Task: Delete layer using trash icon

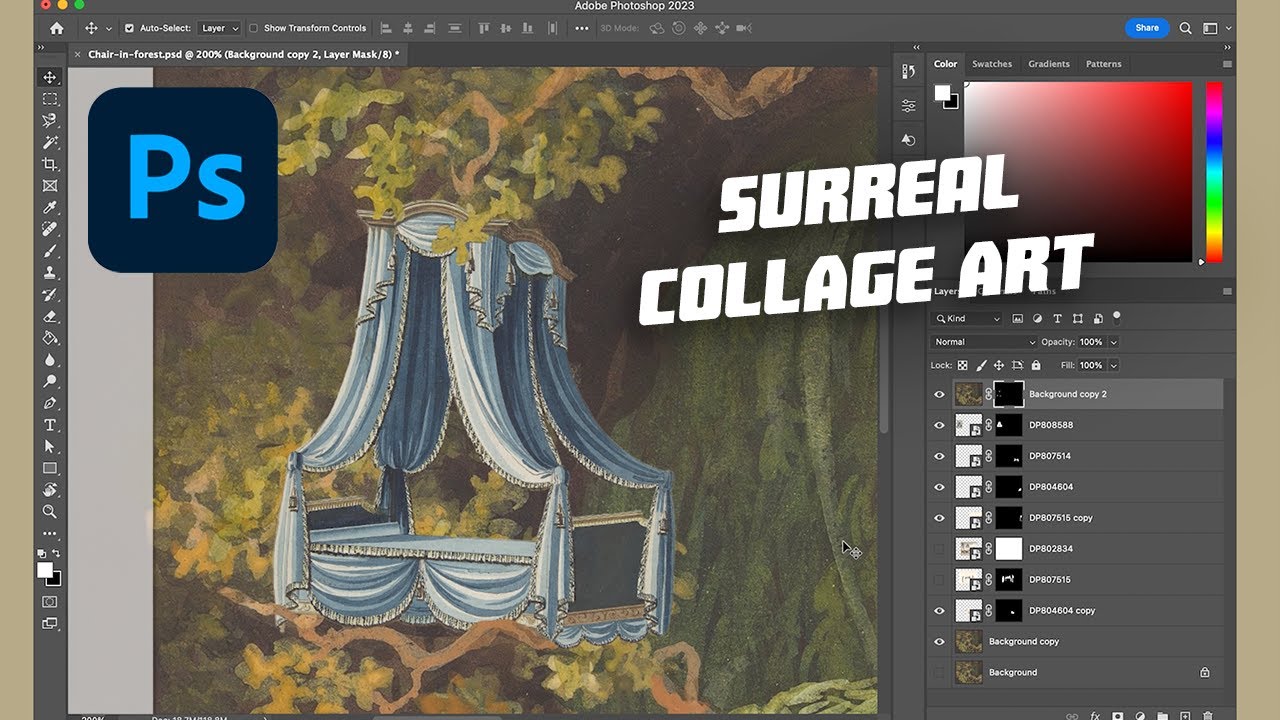Action: point(1207,716)
